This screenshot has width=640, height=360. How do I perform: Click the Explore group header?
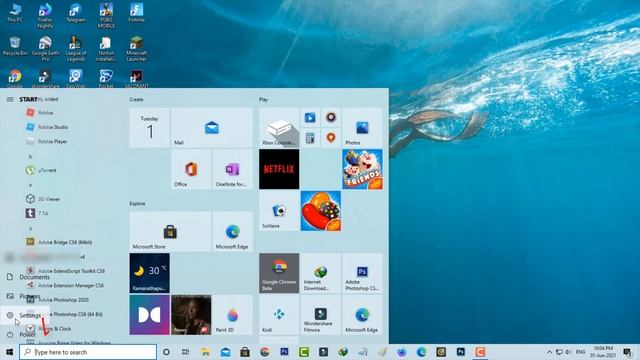137,203
